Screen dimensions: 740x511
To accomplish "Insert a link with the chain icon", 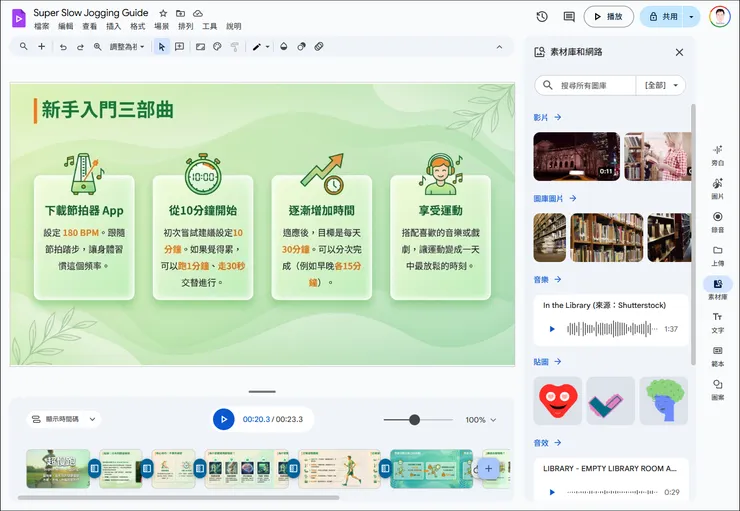I will pos(319,47).
